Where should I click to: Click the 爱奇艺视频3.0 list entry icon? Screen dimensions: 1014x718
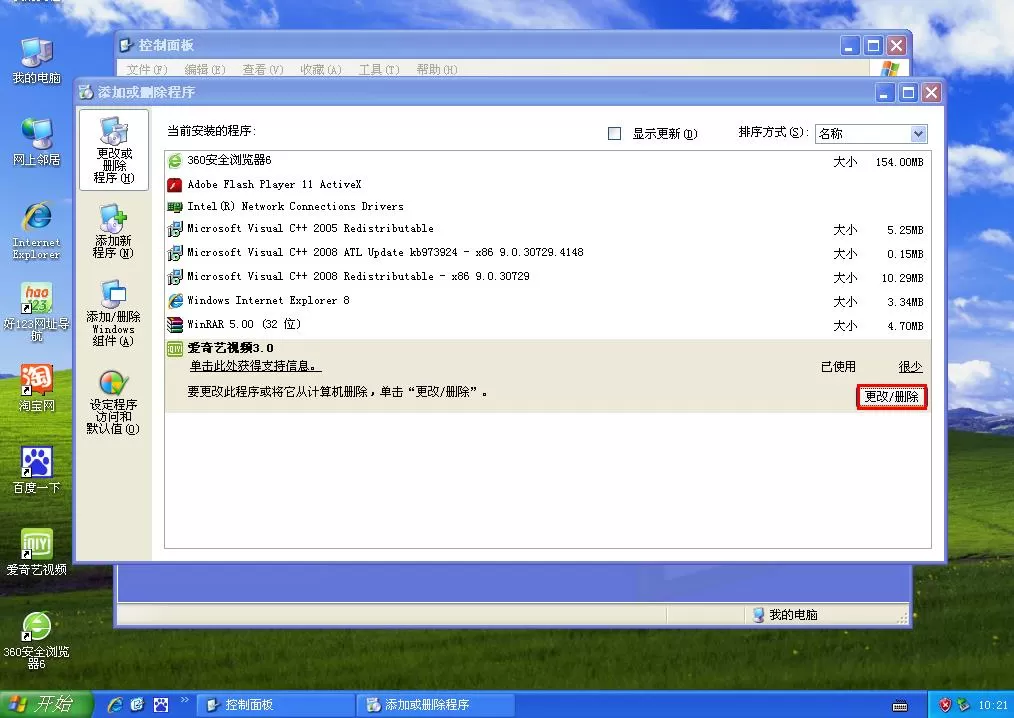(175, 349)
